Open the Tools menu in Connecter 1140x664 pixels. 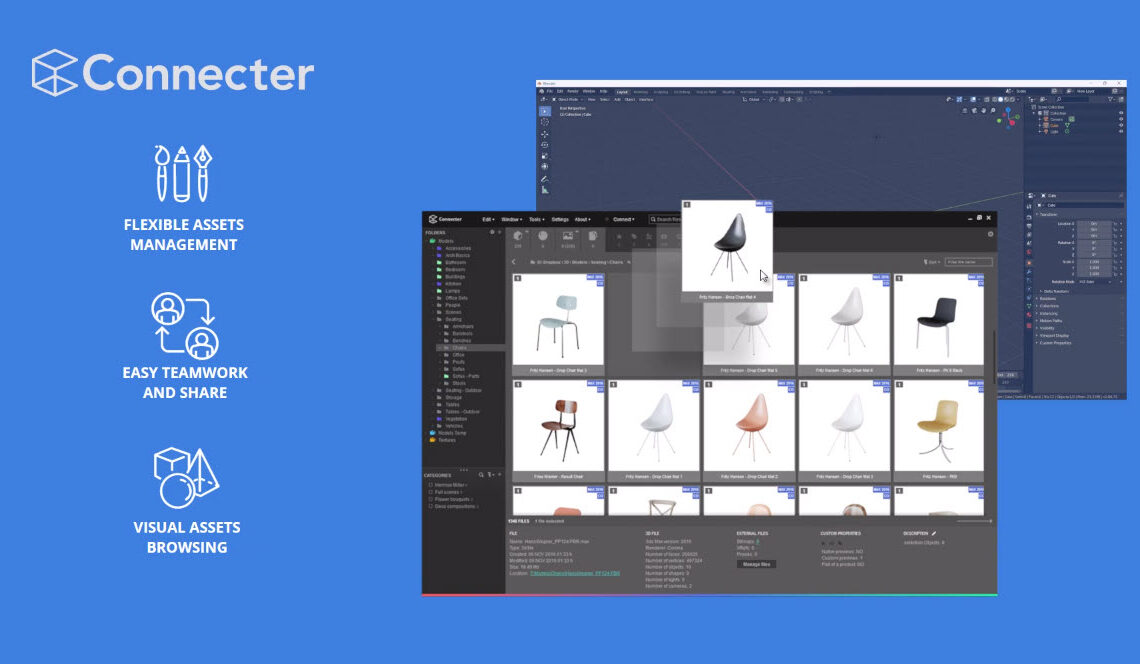[536, 219]
